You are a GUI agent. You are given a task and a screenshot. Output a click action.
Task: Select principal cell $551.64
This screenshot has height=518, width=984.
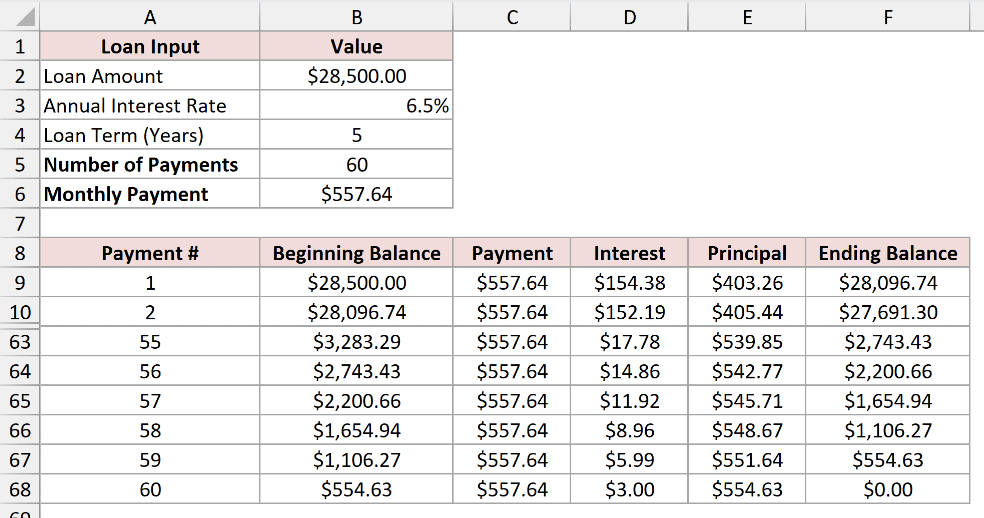(x=747, y=460)
